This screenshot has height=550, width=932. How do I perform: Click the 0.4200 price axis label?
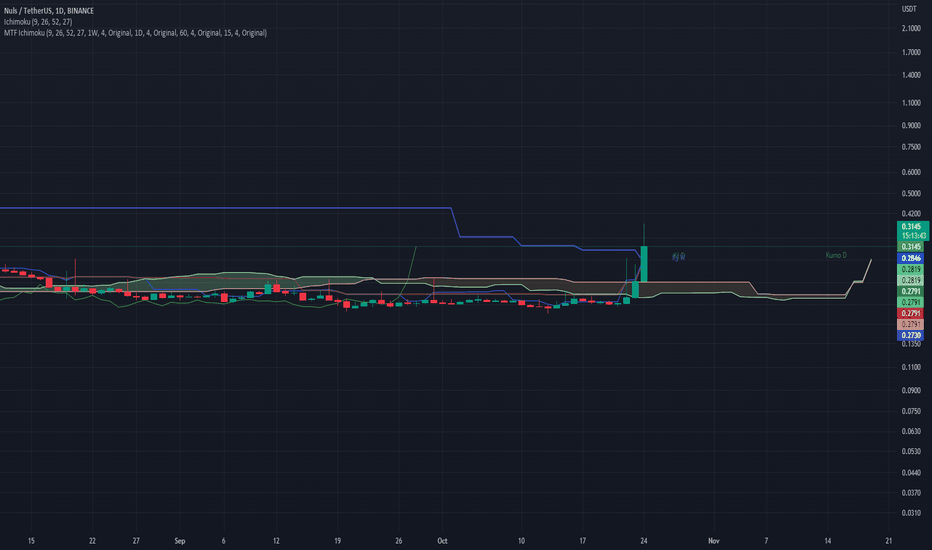pyautogui.click(x=911, y=213)
